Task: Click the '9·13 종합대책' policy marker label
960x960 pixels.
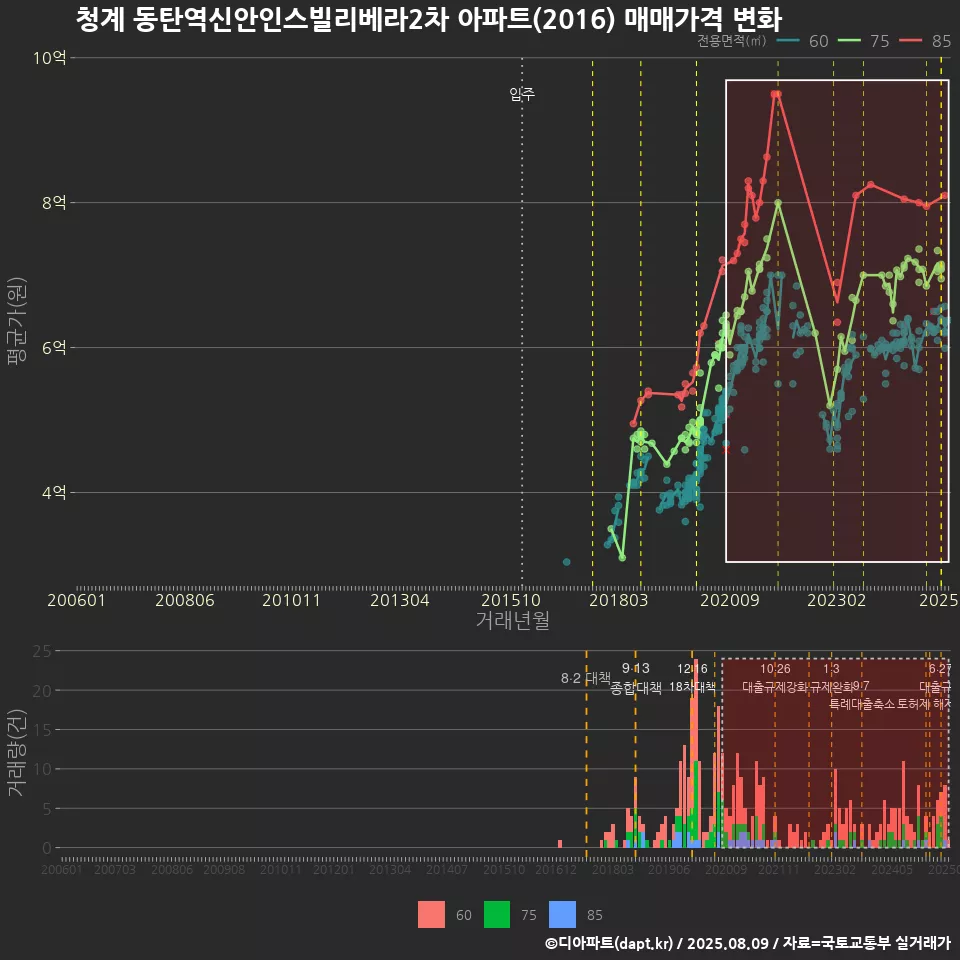Action: click(636, 678)
